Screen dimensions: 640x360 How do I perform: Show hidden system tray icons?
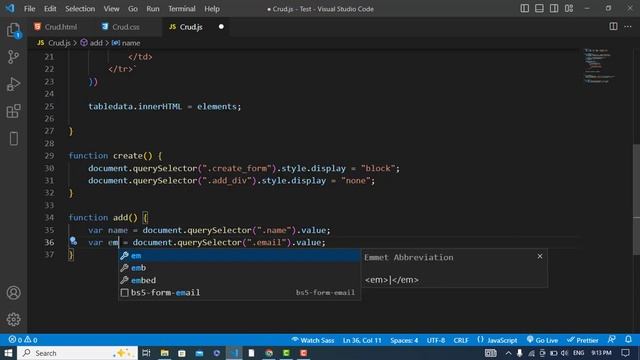508,353
